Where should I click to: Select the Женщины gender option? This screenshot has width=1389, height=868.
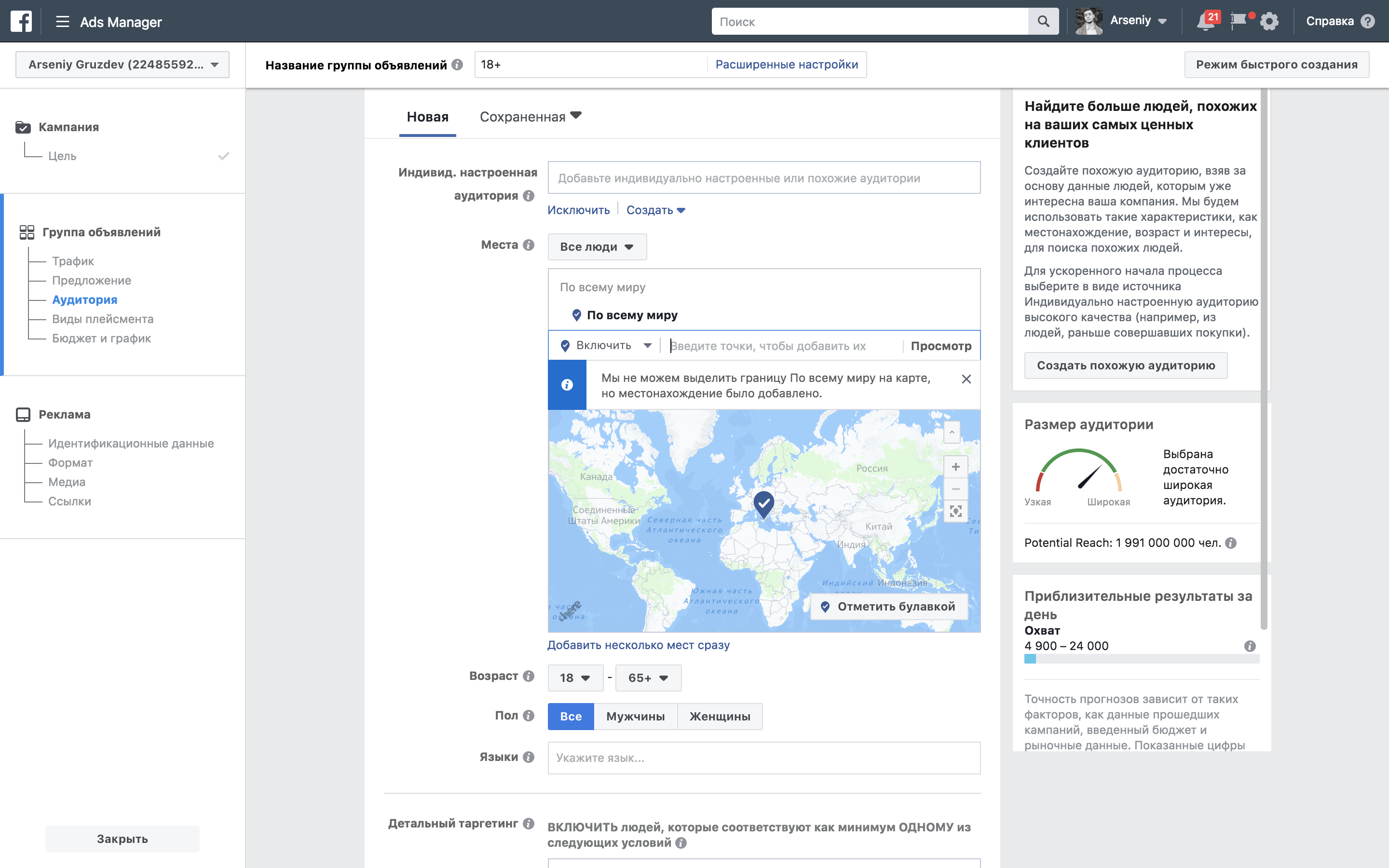click(x=720, y=717)
